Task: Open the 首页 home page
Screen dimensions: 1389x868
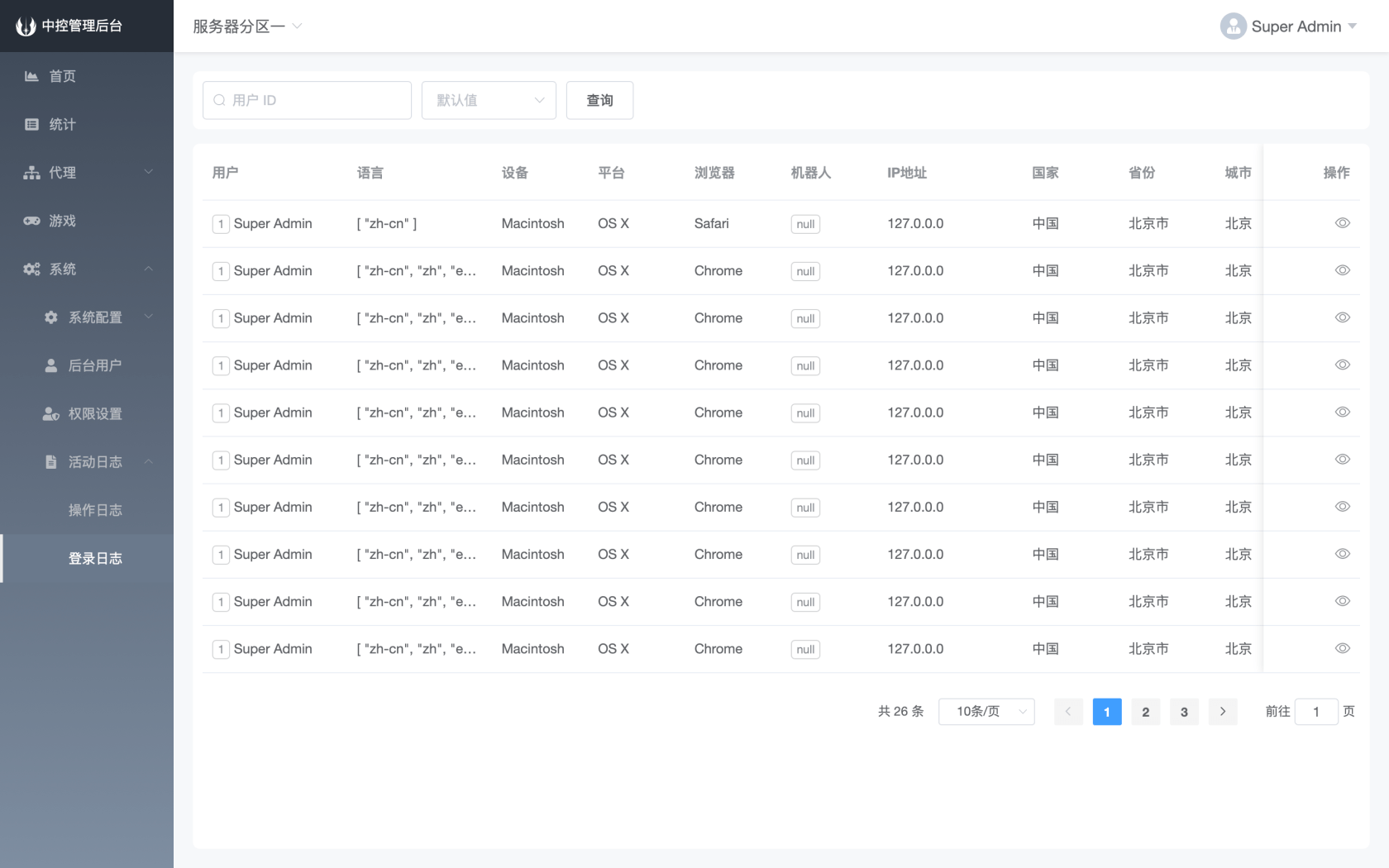Action: pyautogui.click(x=87, y=76)
